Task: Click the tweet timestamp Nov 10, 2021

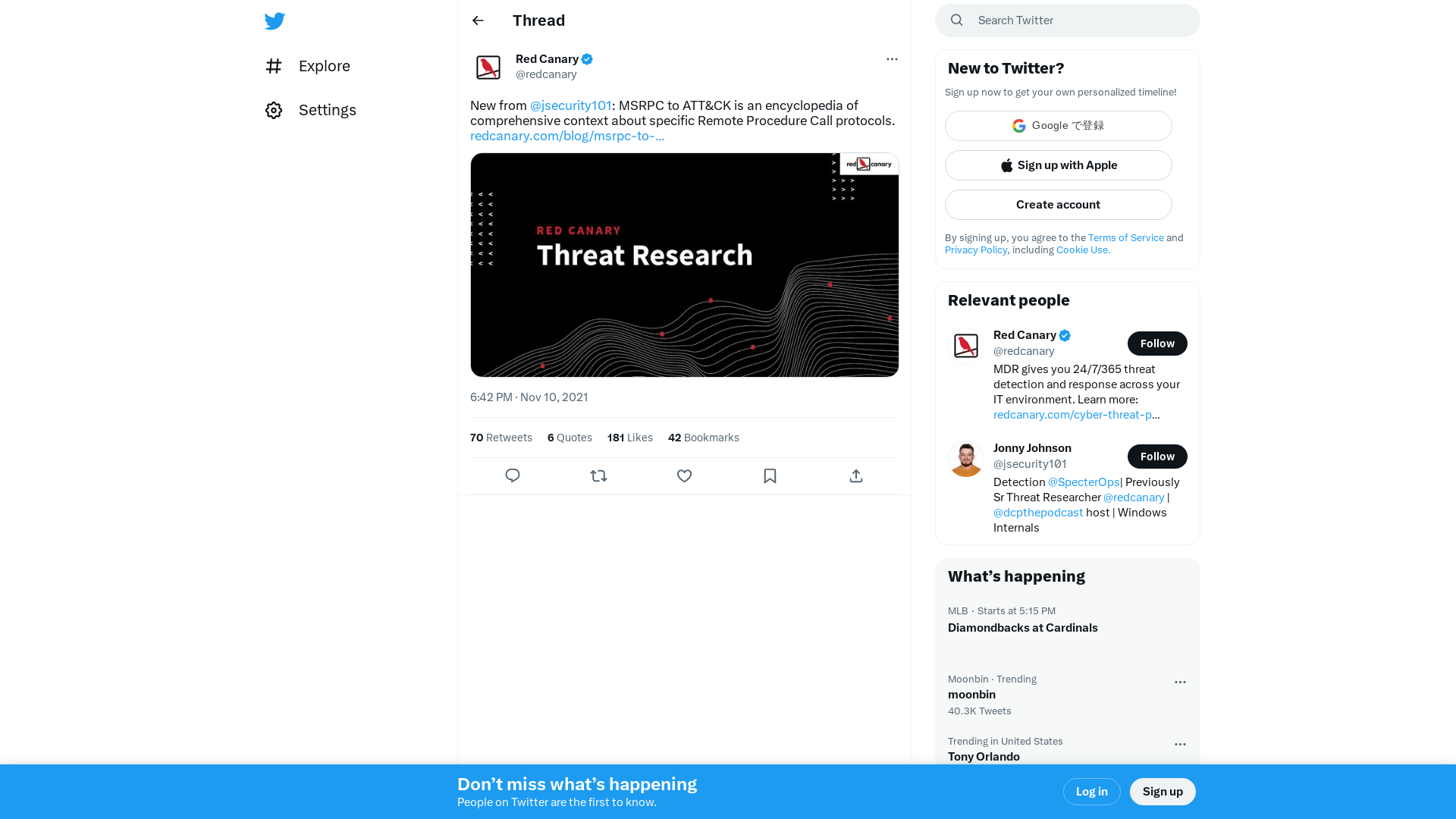Action: [x=529, y=397]
